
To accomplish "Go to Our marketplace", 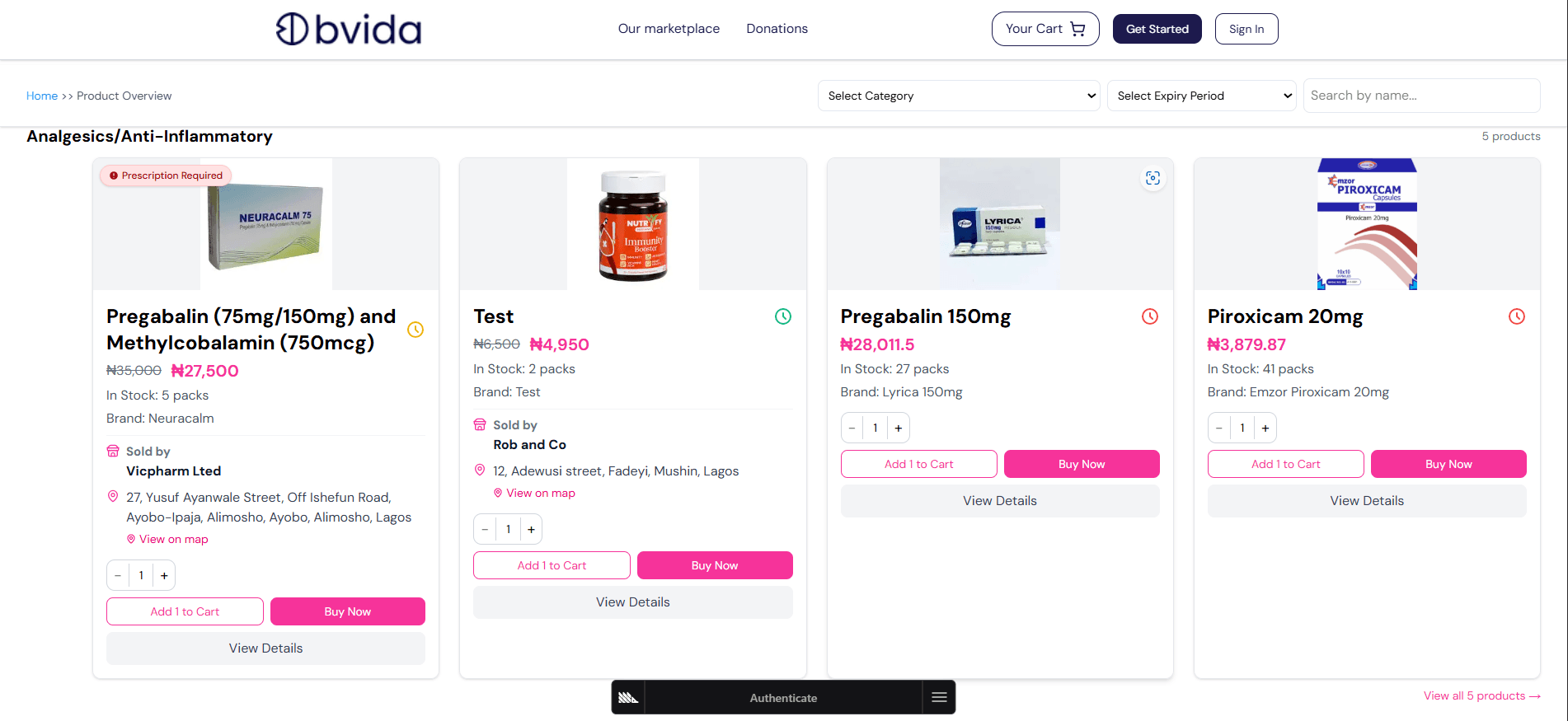I will [x=669, y=29].
